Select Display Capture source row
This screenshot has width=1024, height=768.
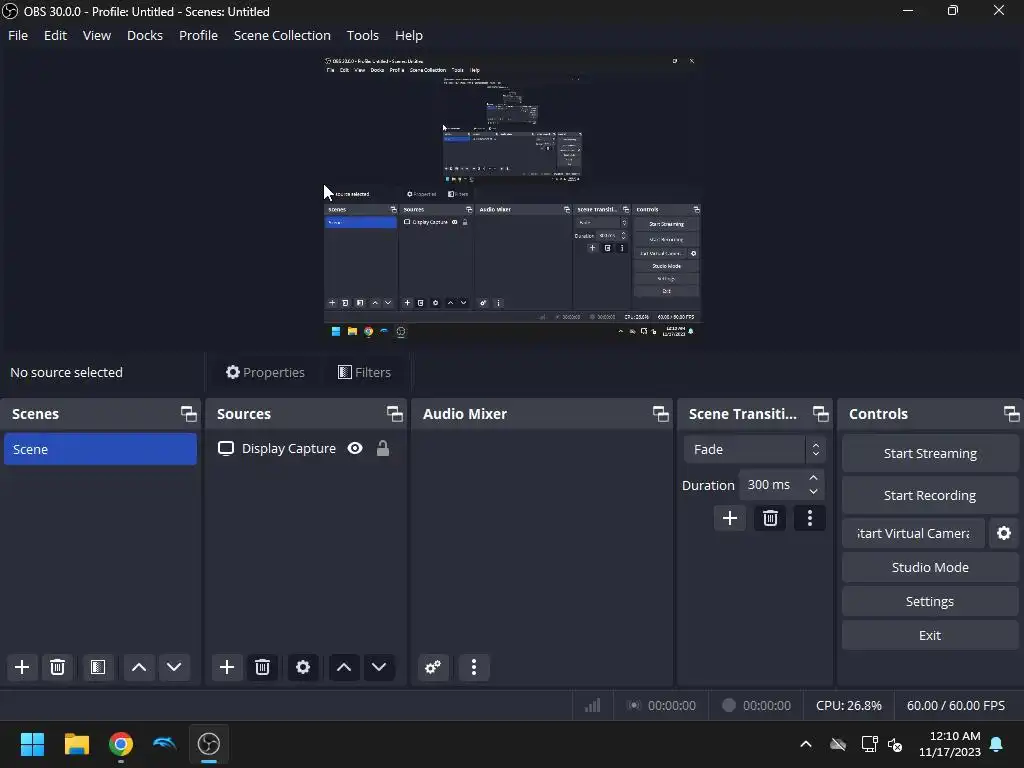pos(306,449)
